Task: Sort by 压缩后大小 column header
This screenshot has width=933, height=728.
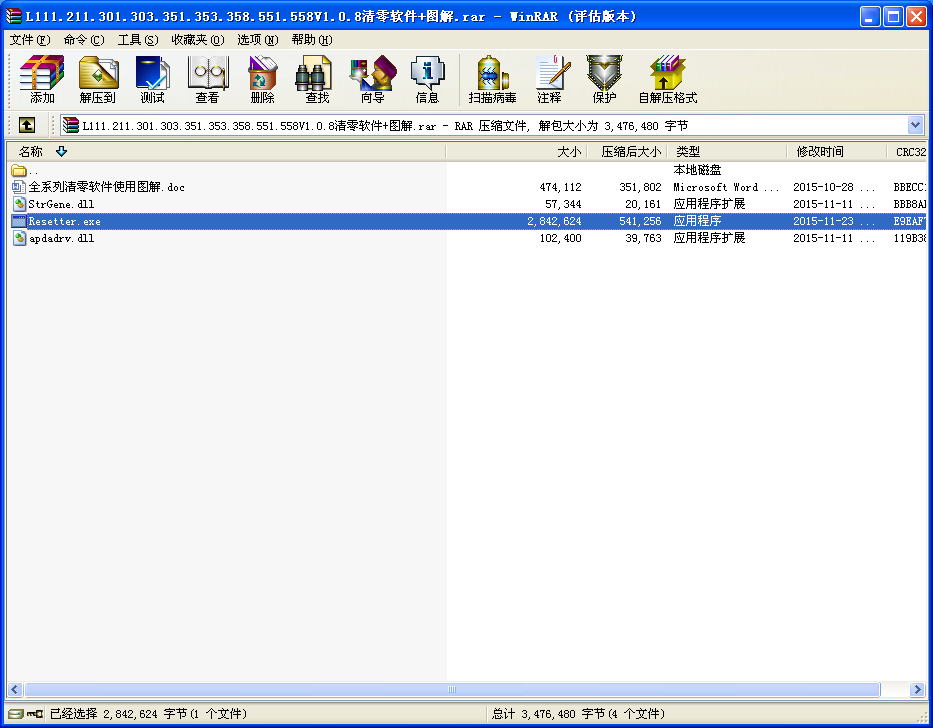Action: [627, 151]
